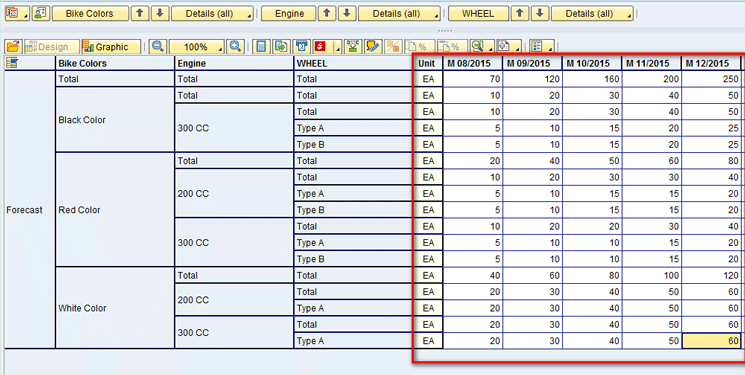Click the Bike Colors header button
Image resolution: width=745 pixels, height=375 pixels.
90,13
